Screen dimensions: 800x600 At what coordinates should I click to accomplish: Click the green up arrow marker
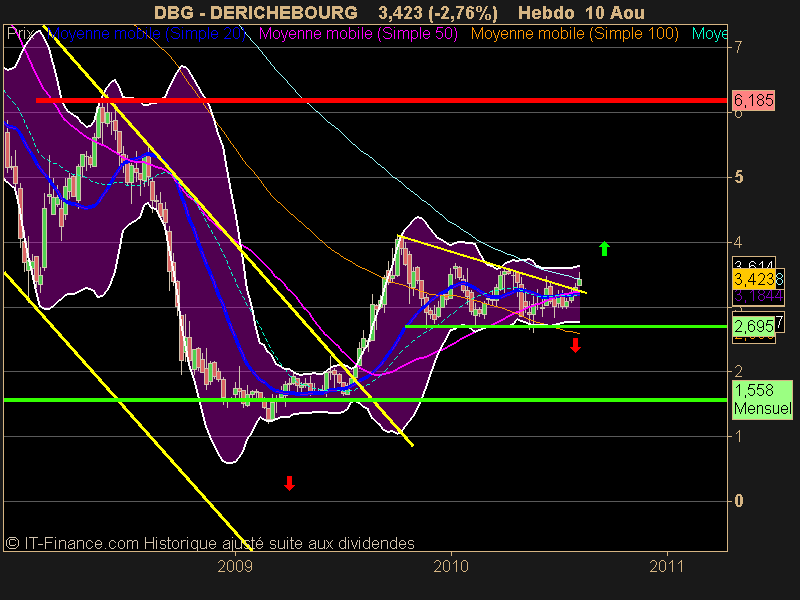(604, 248)
